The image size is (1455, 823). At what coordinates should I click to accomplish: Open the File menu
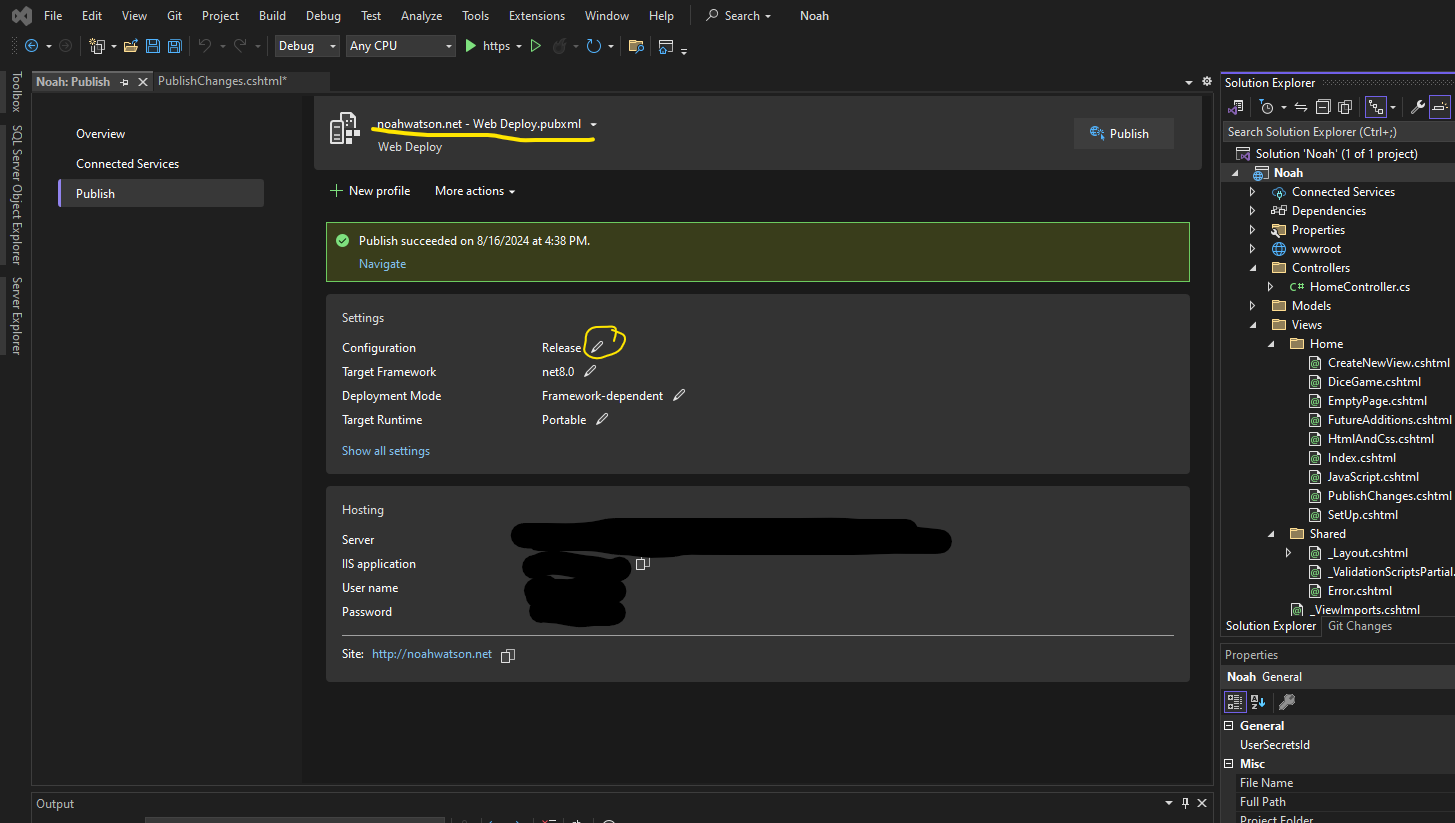(53, 16)
